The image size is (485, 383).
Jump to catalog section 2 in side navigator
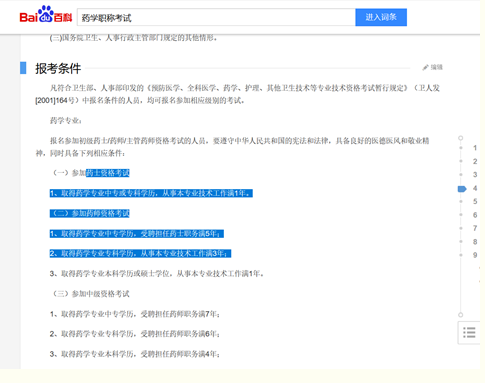pos(475,161)
